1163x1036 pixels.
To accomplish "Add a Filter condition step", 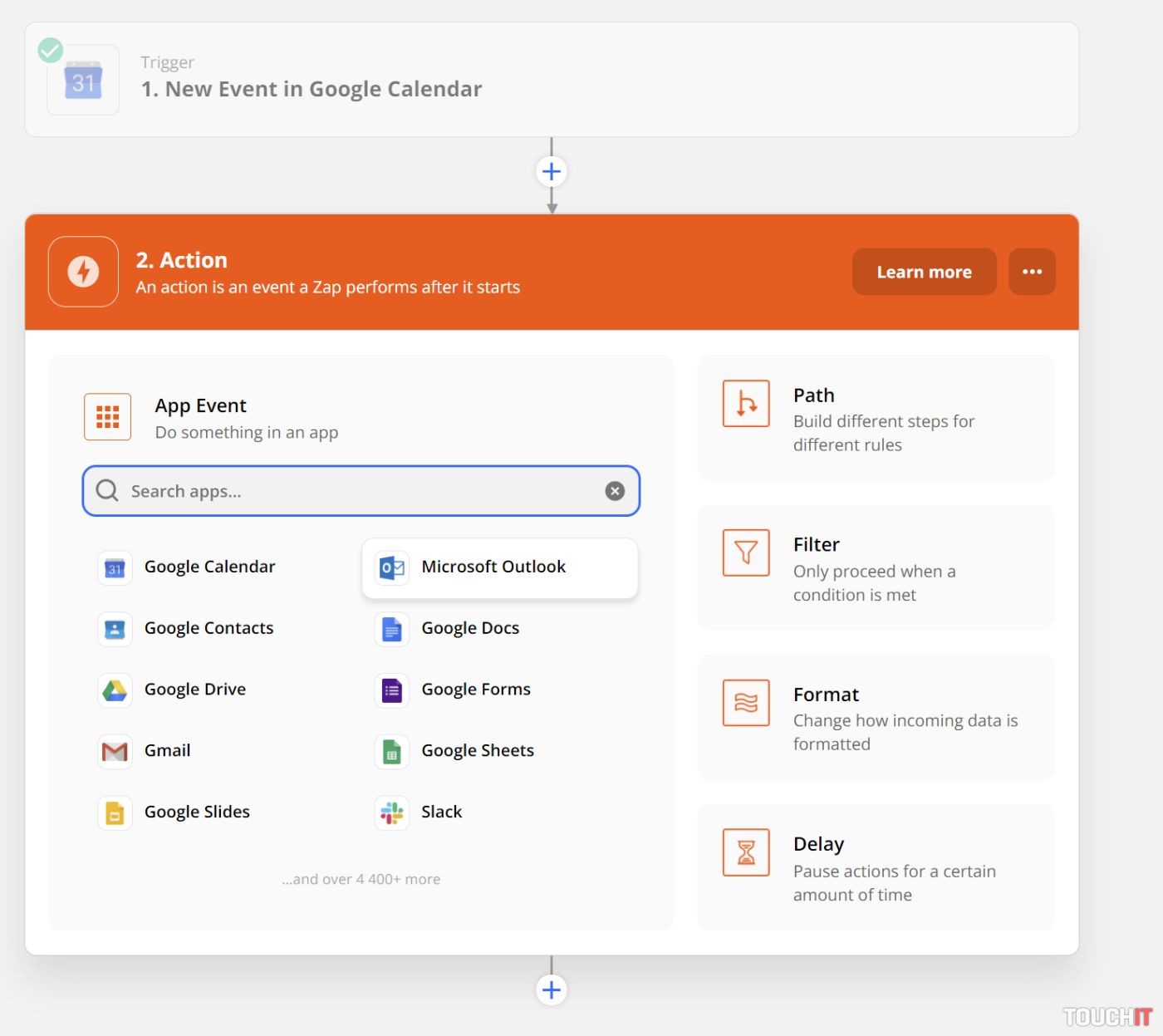I will click(x=875, y=568).
